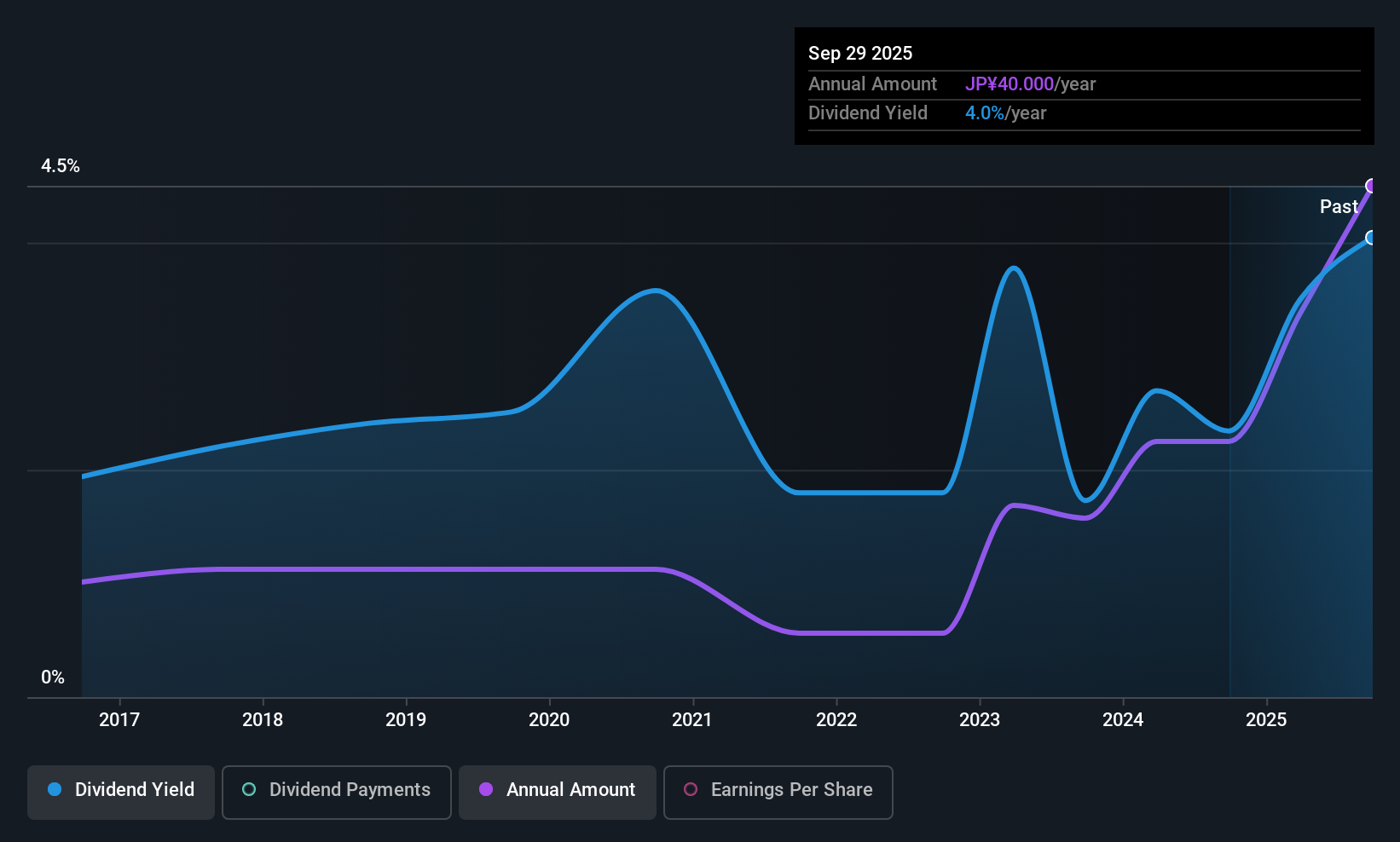Click the 2023 x-axis label

tap(980, 719)
